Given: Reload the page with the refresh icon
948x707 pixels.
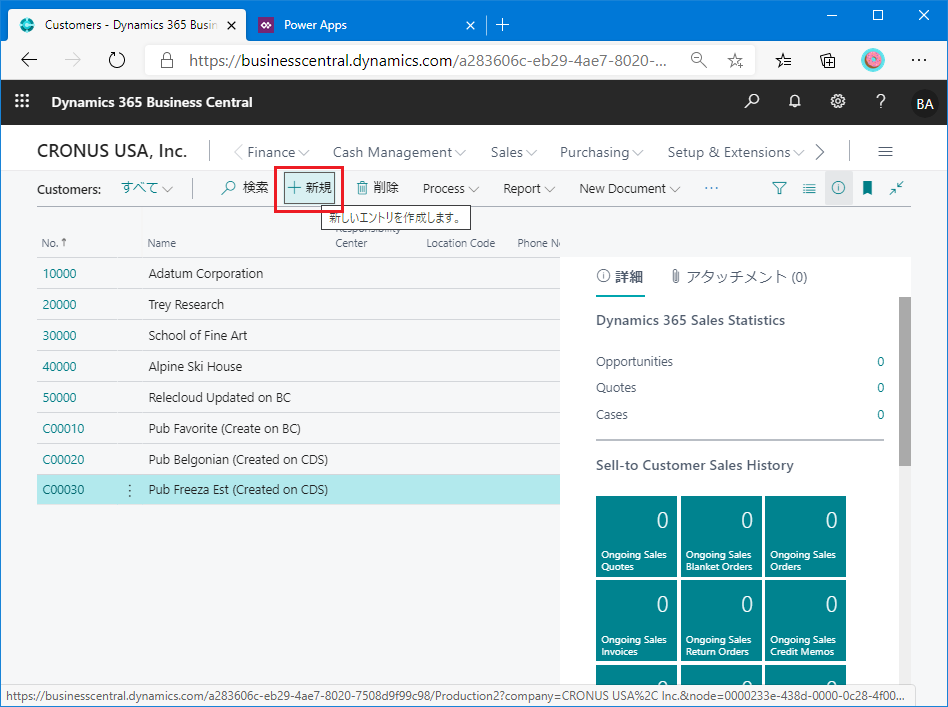Looking at the screenshot, I should tap(116, 60).
